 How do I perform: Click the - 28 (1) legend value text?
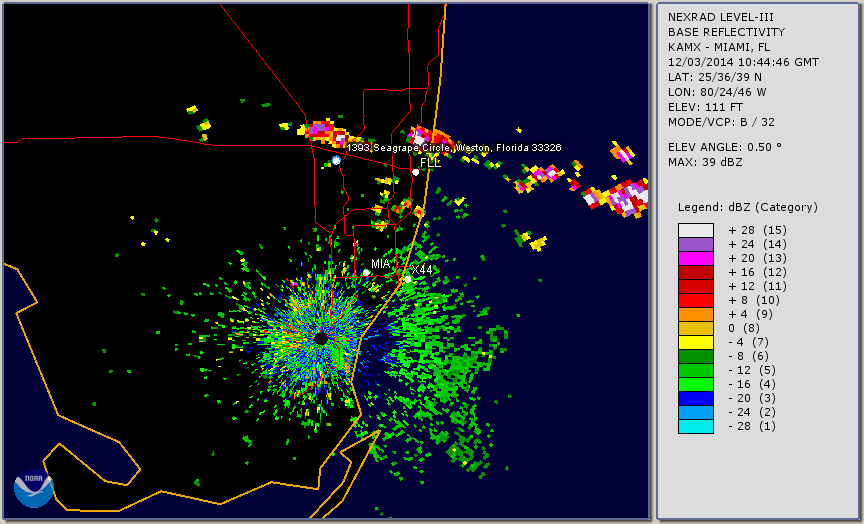pos(752,426)
